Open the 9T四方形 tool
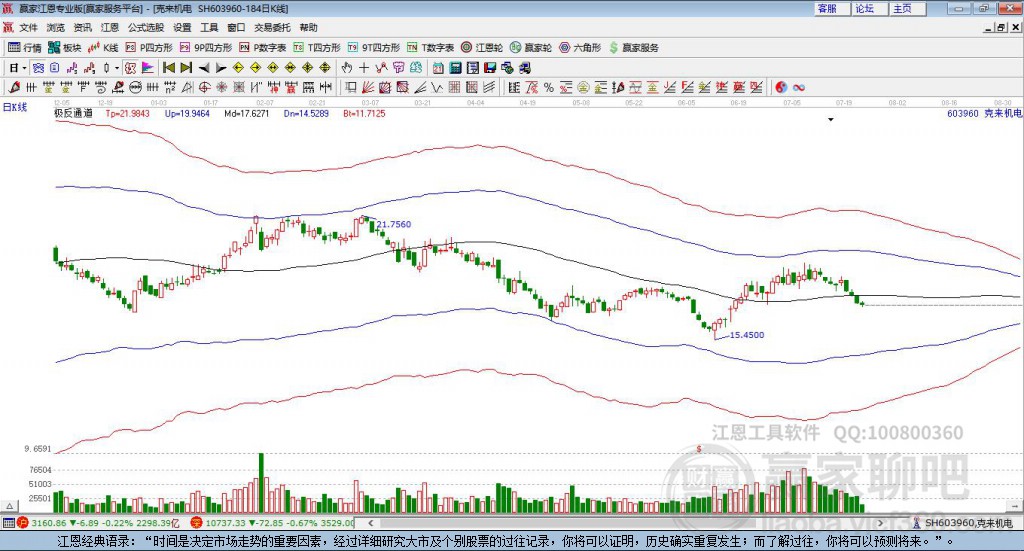Screen dimensions: 1024x551 click(374, 48)
